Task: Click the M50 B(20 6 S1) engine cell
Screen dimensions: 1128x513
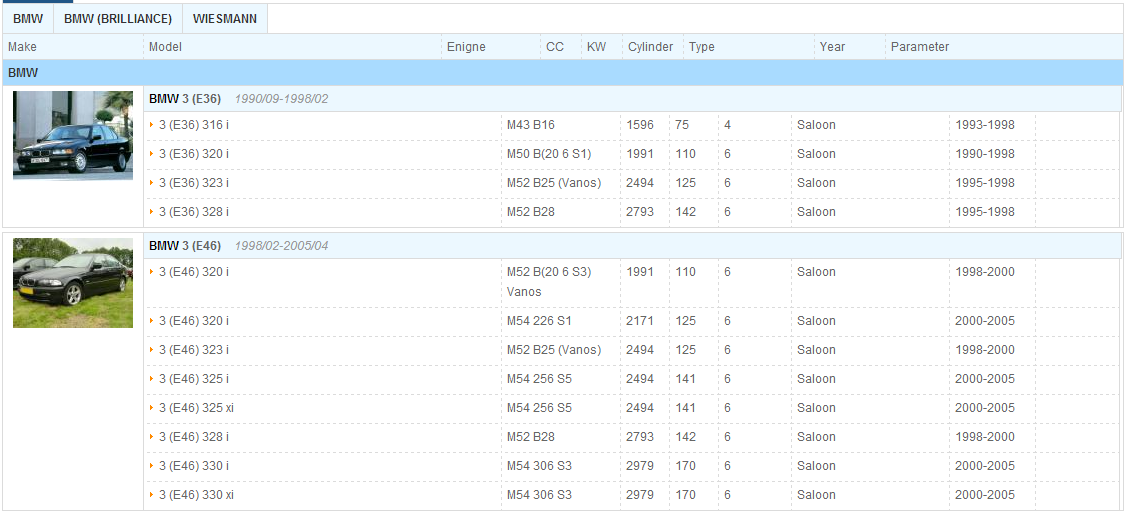Action: tap(549, 154)
